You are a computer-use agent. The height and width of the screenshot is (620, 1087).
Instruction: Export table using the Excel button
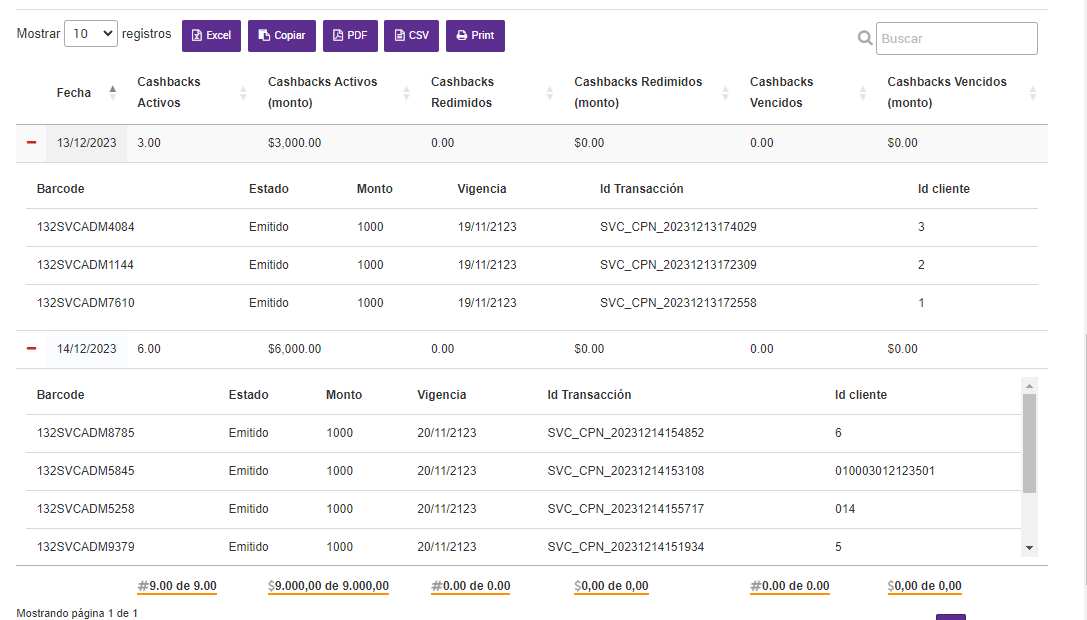211,36
